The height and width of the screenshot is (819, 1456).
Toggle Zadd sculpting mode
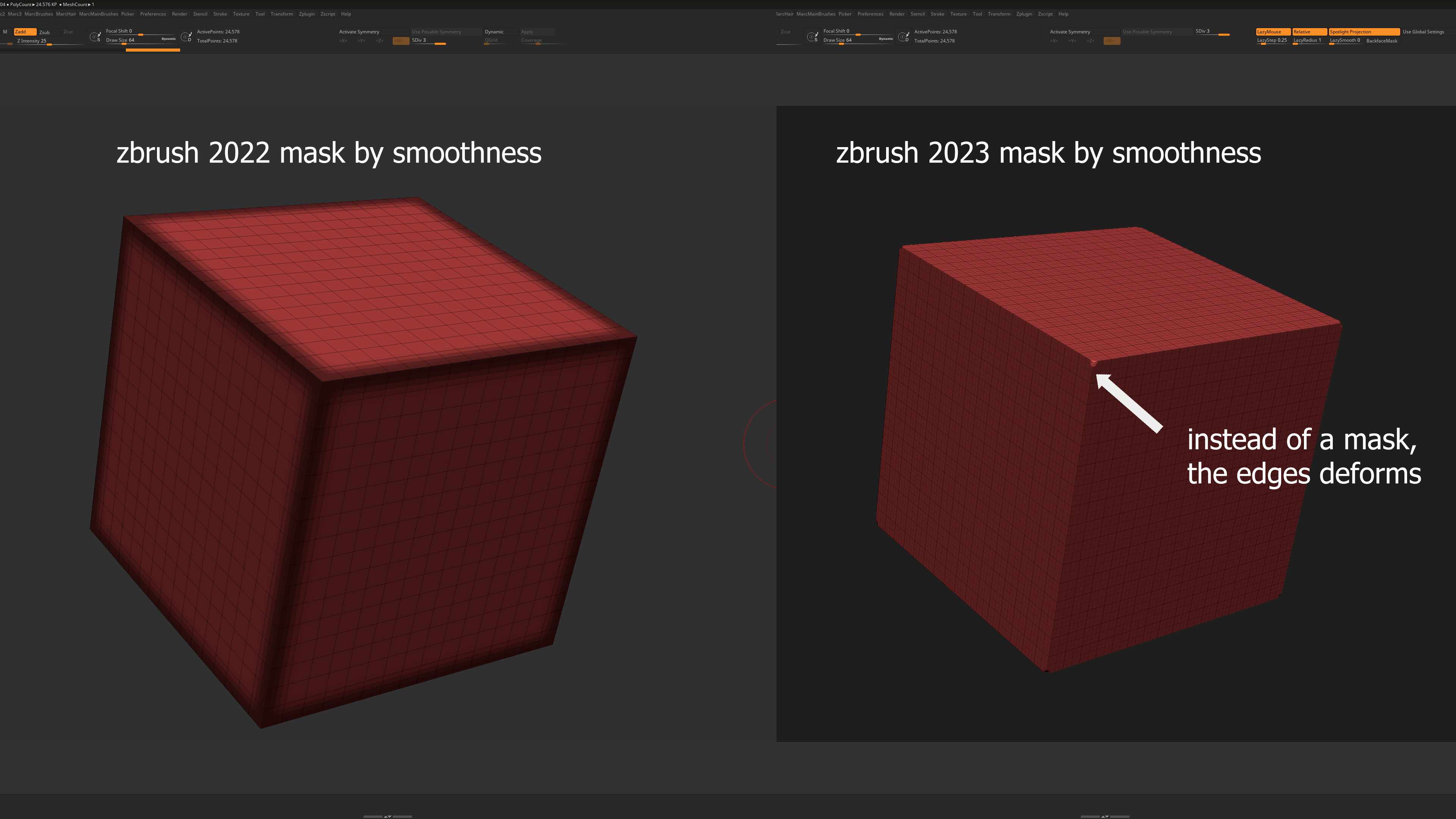[x=25, y=31]
